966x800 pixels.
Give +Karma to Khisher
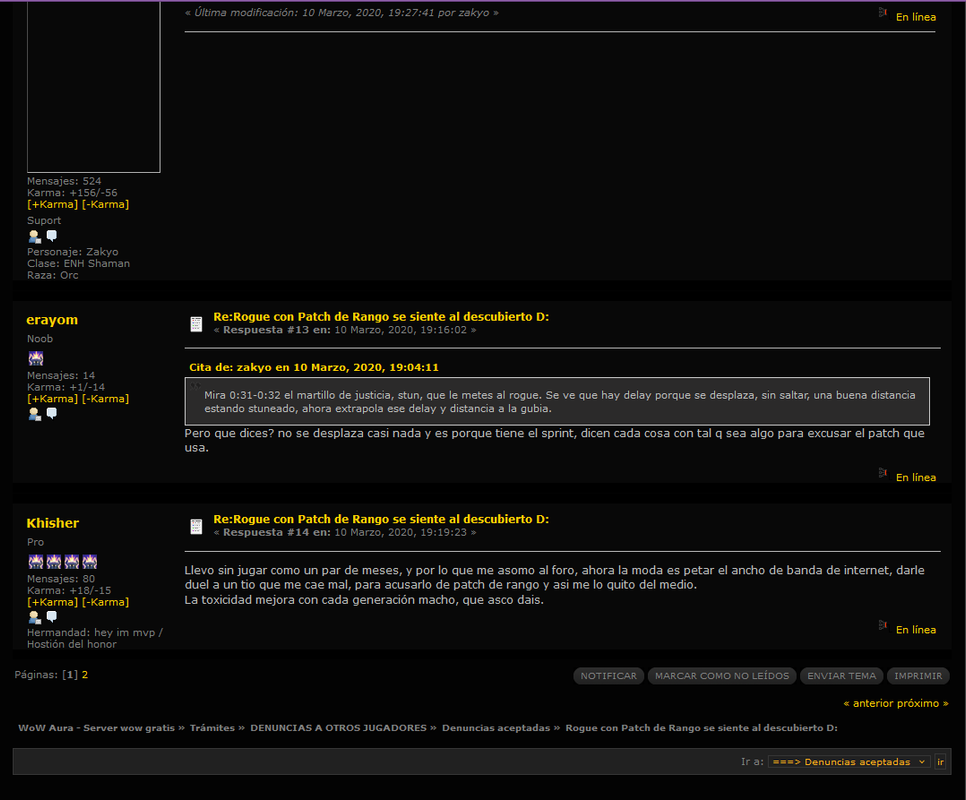[x=52, y=602]
